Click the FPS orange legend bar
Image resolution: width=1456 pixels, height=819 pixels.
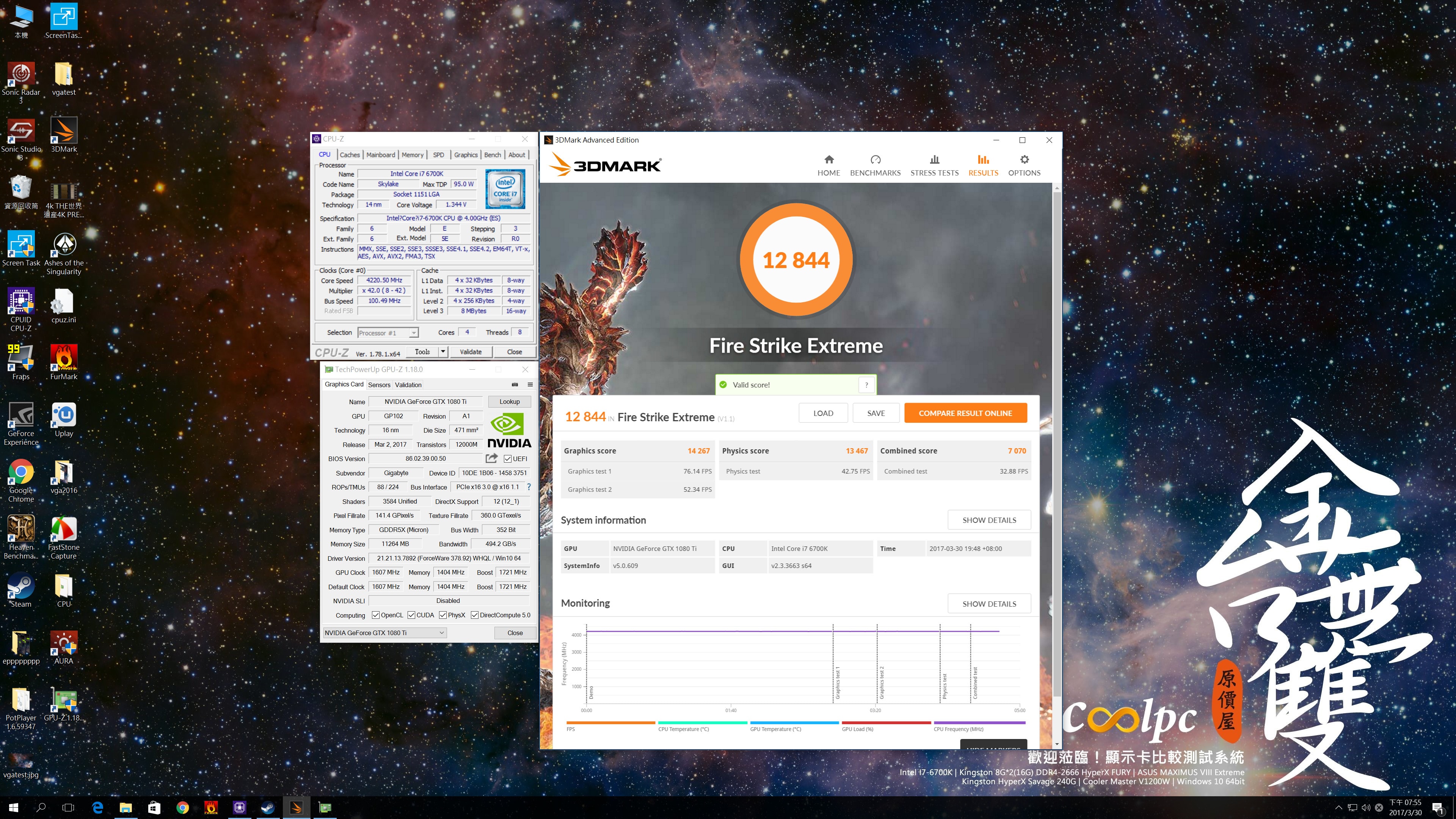pyautogui.click(x=610, y=722)
